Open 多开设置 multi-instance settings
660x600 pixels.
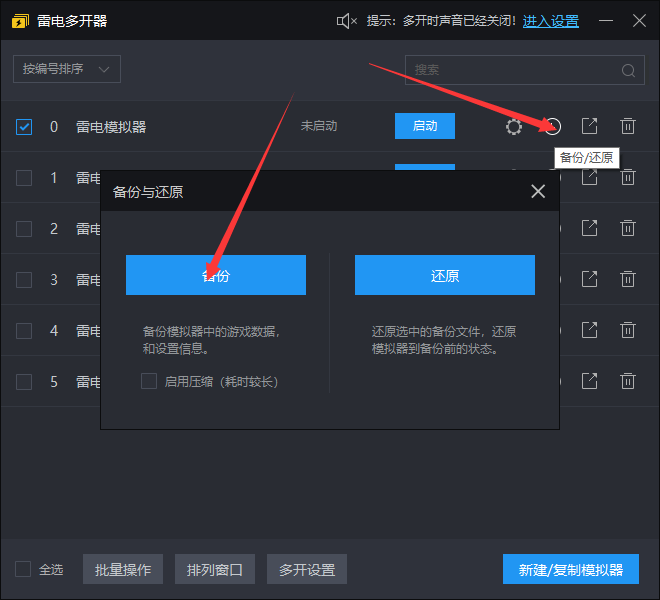tap(307, 569)
